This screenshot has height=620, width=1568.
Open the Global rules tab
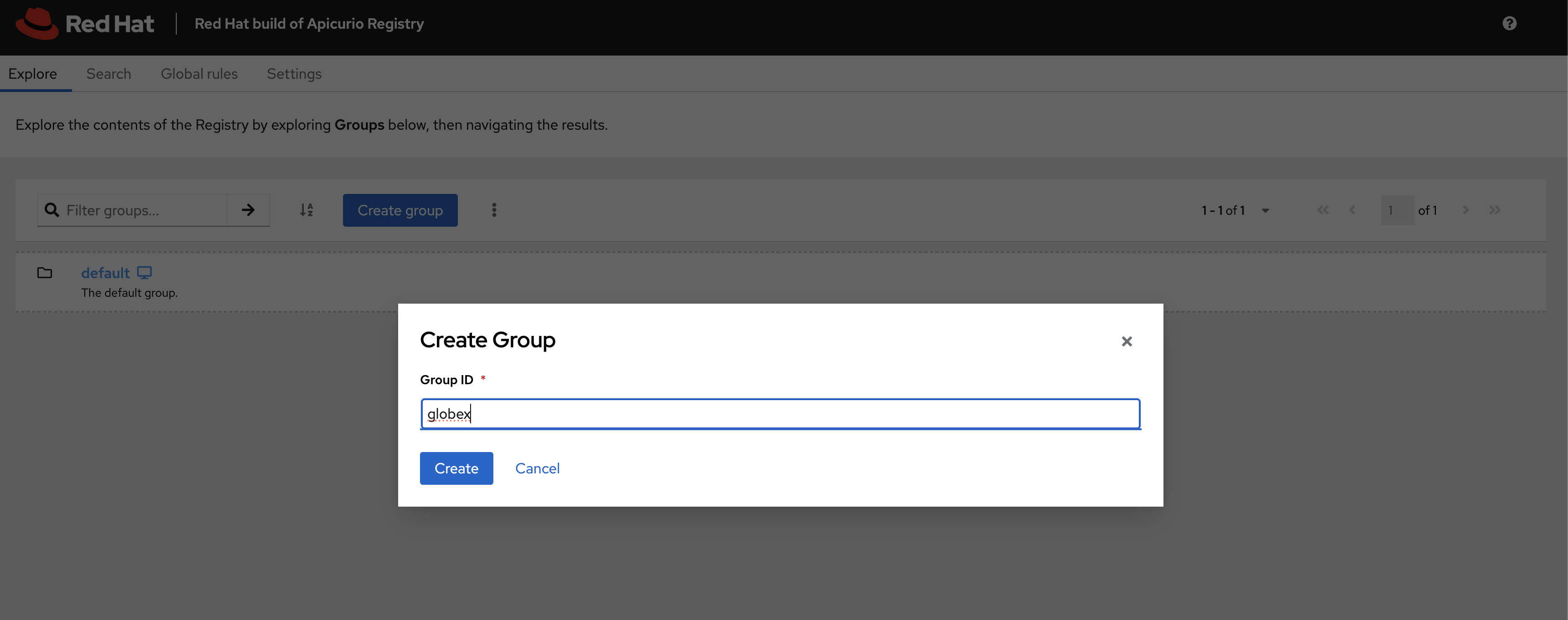click(199, 73)
